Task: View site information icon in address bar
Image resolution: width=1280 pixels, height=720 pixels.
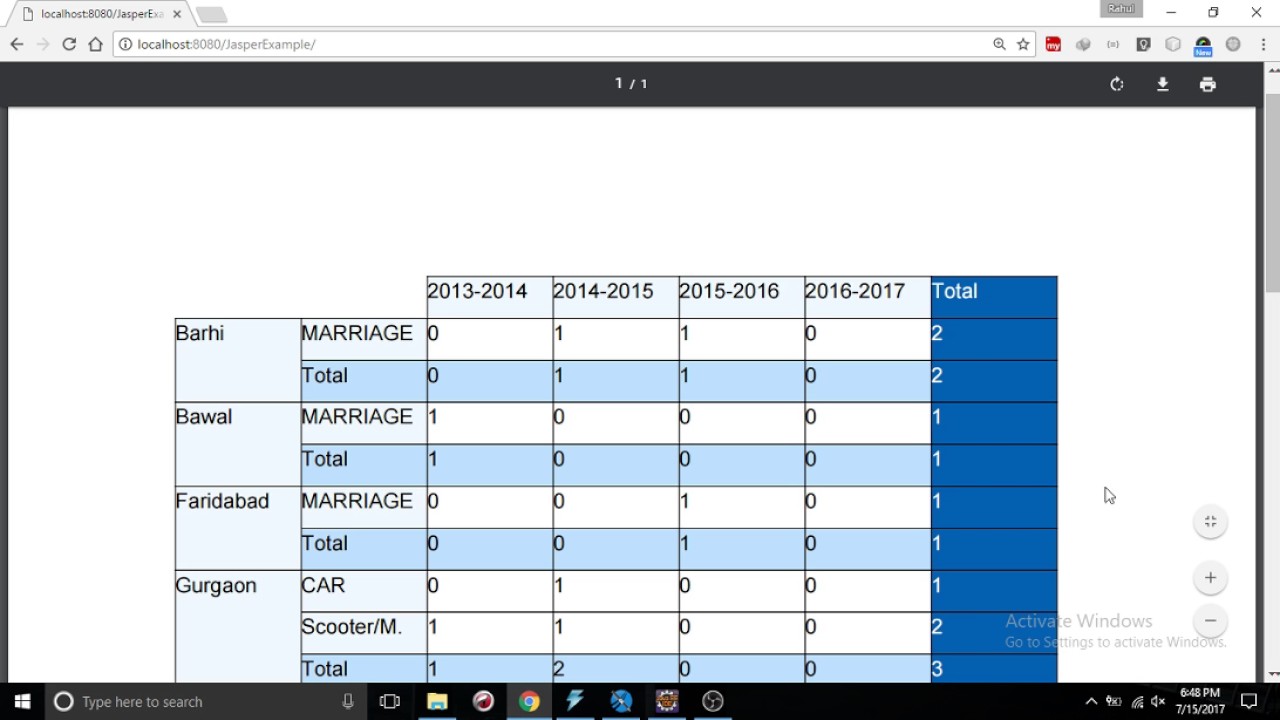Action: click(x=125, y=44)
